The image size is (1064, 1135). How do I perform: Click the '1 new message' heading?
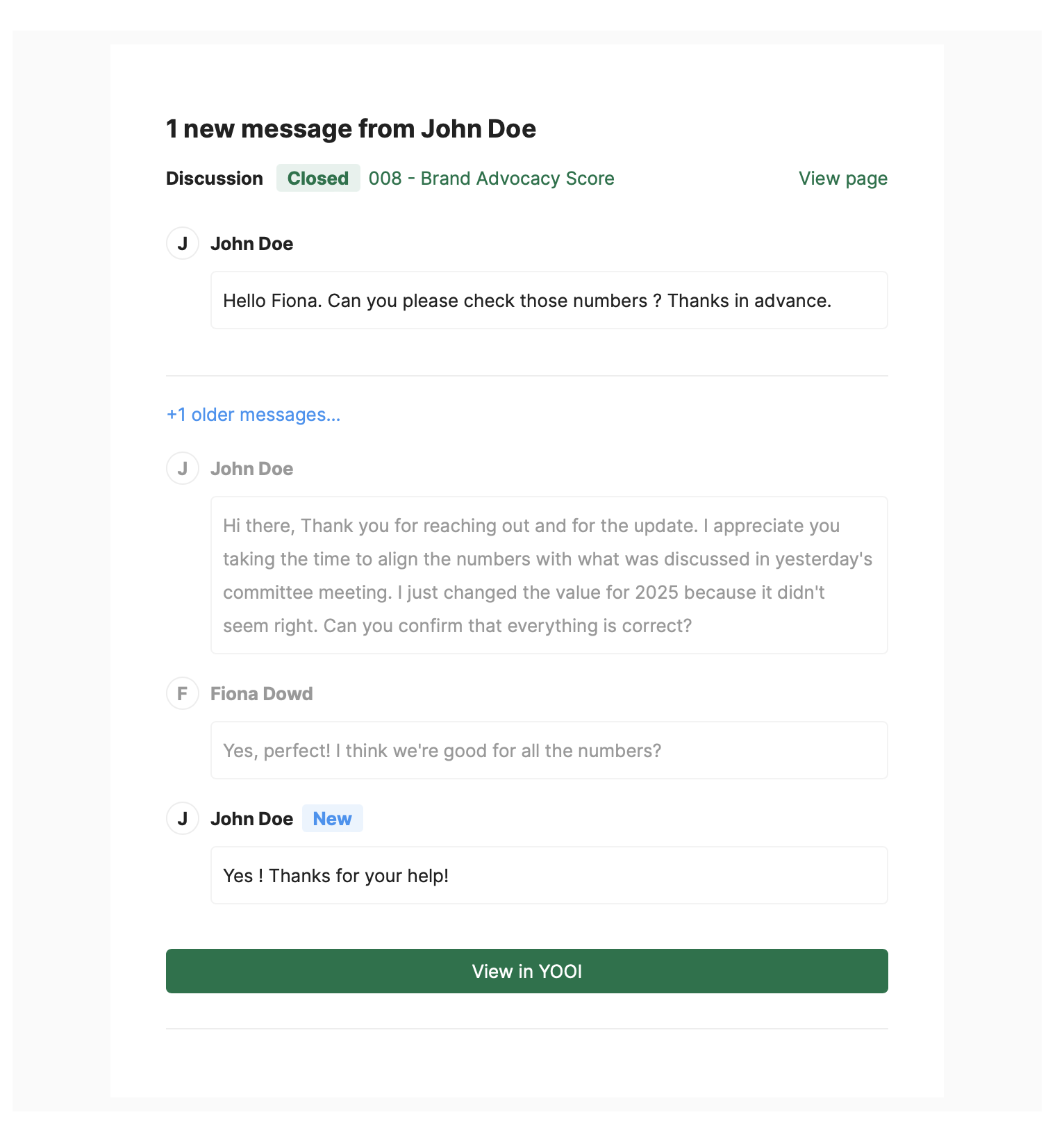351,129
